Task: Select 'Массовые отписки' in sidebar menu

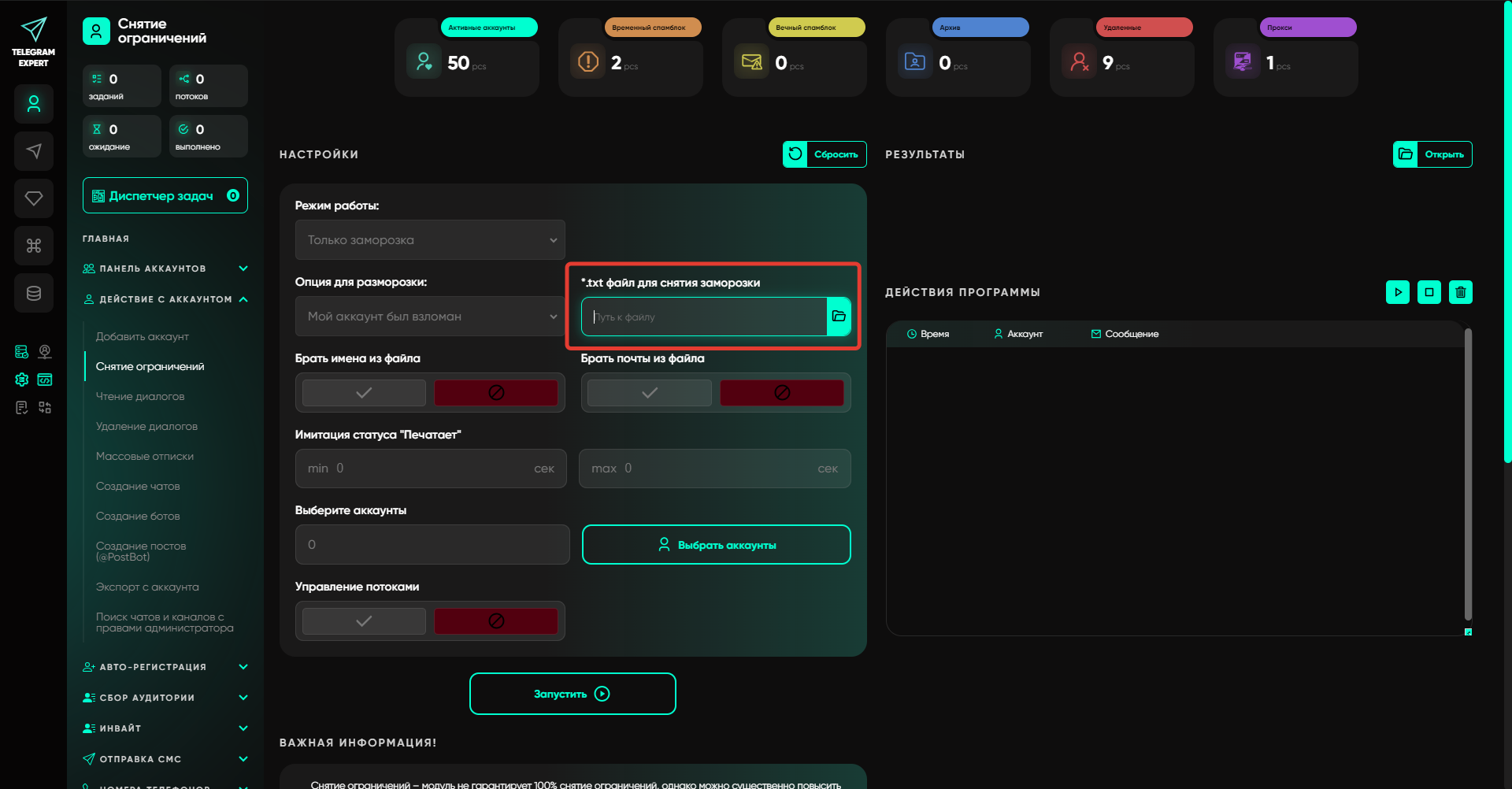Action: coord(145,457)
